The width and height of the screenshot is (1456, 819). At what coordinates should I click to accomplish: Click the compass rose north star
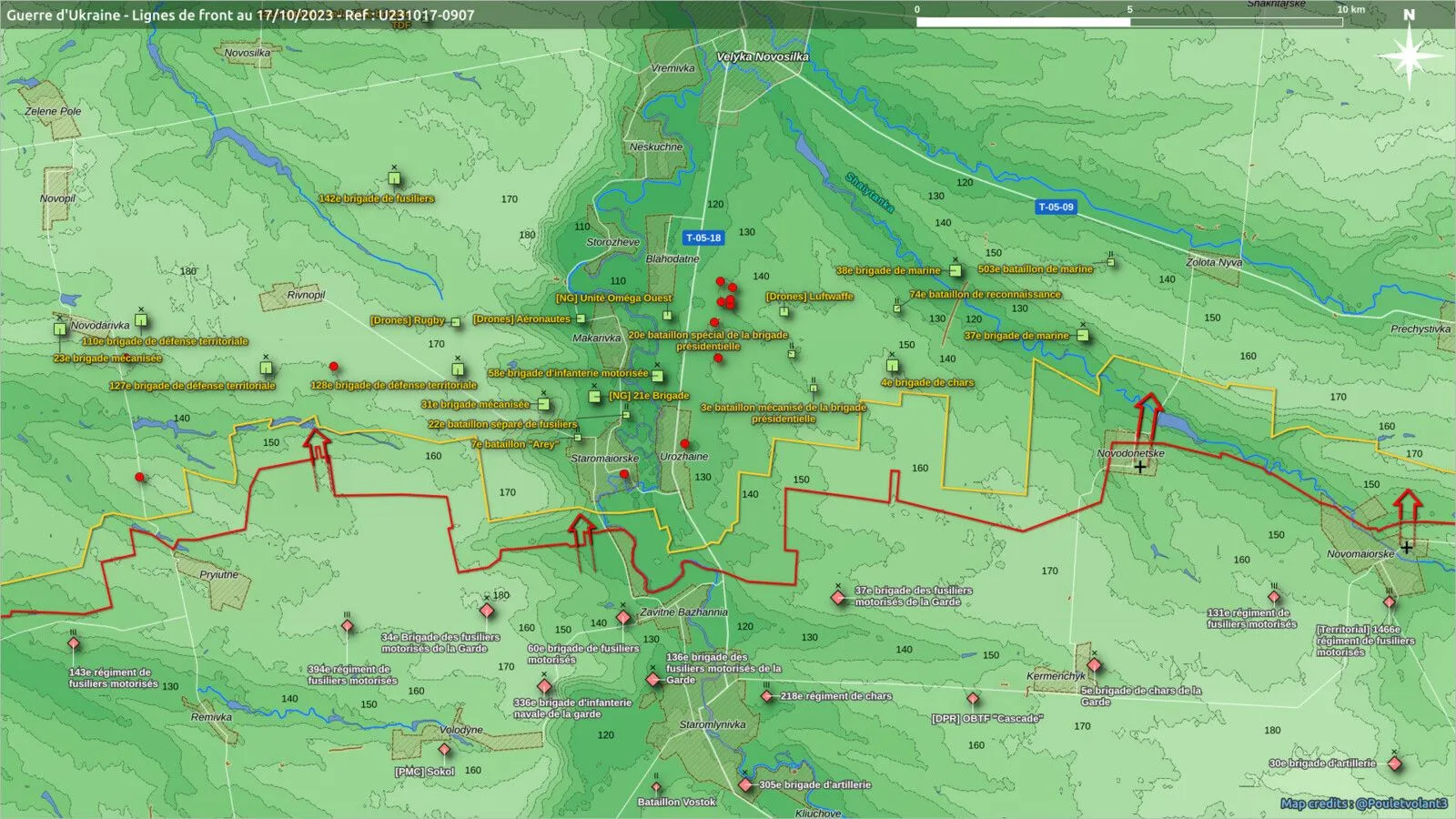pyautogui.click(x=1409, y=56)
